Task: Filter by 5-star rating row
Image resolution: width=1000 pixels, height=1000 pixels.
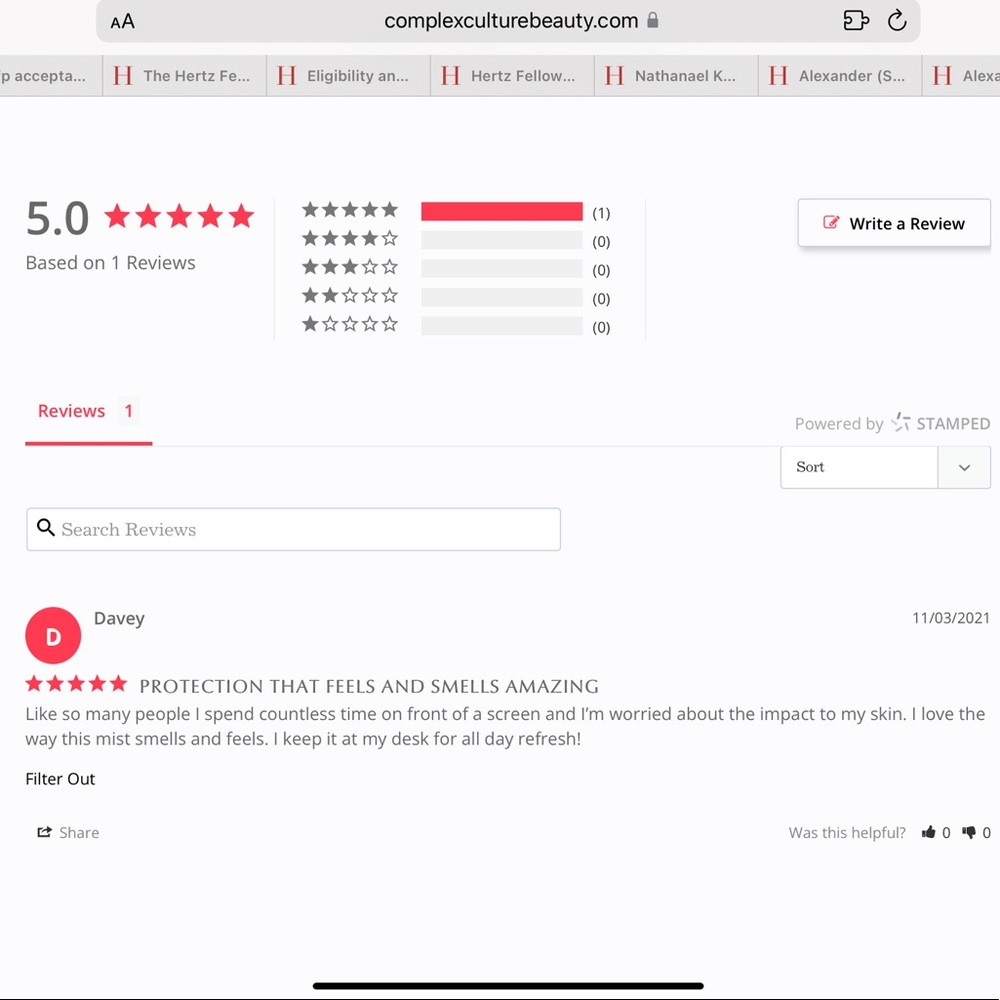Action: pyautogui.click(x=350, y=210)
